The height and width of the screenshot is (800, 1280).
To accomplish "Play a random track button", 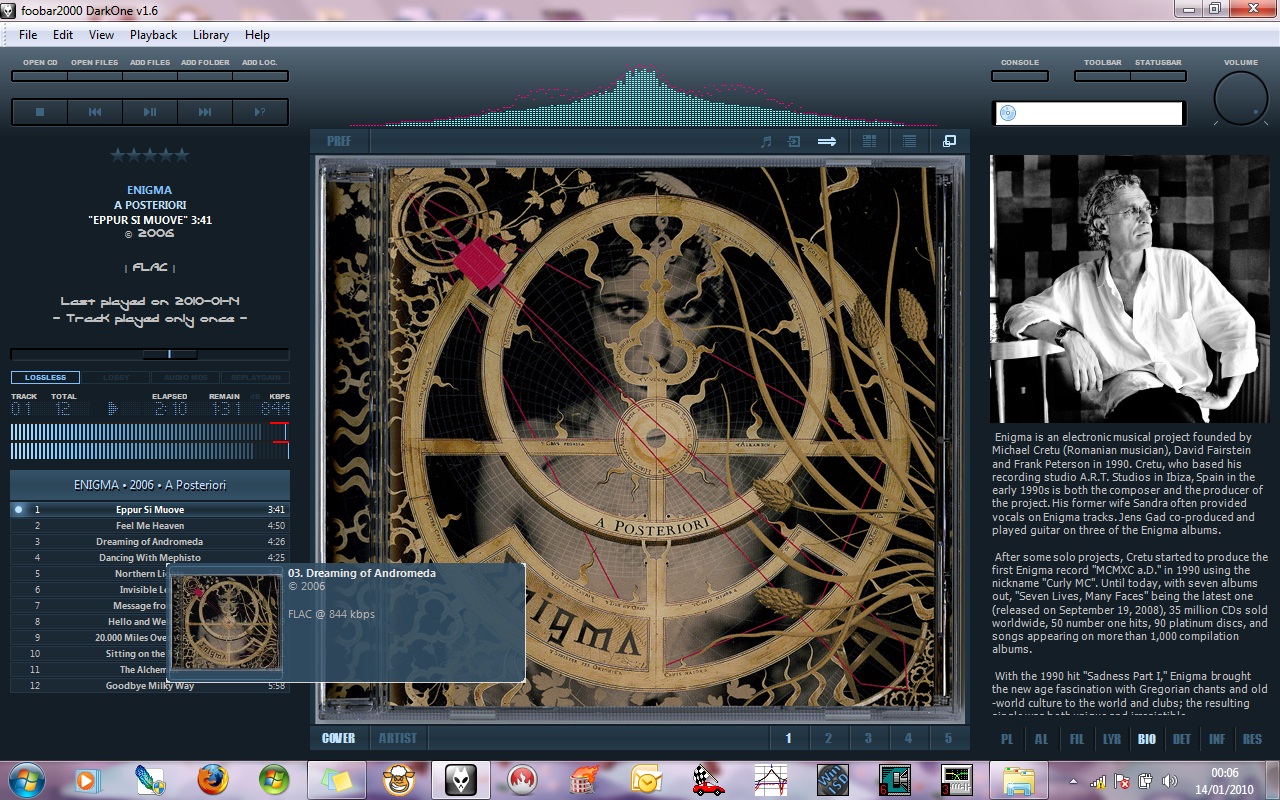I will click(260, 112).
